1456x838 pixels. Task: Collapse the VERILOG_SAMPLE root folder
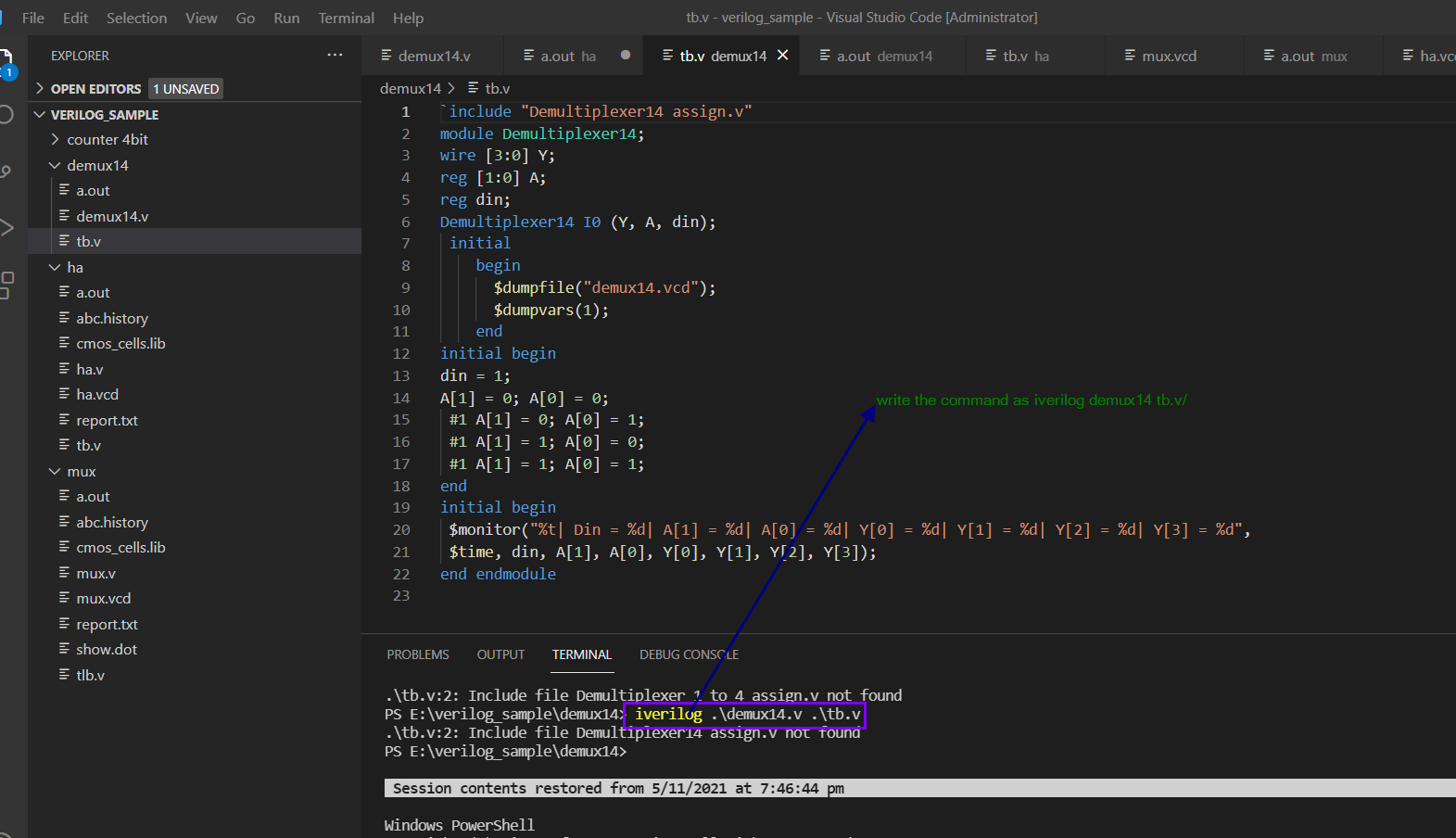pyautogui.click(x=40, y=115)
